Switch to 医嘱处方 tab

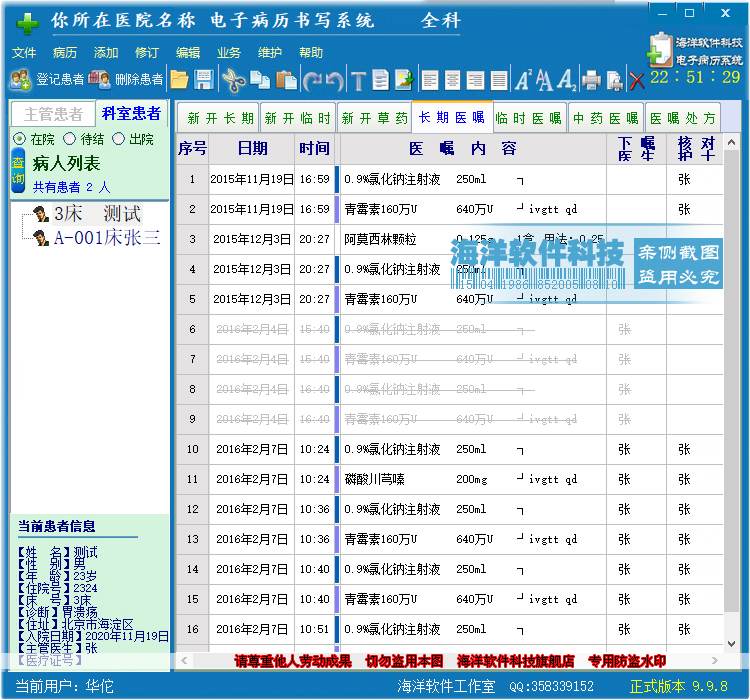tap(683, 117)
